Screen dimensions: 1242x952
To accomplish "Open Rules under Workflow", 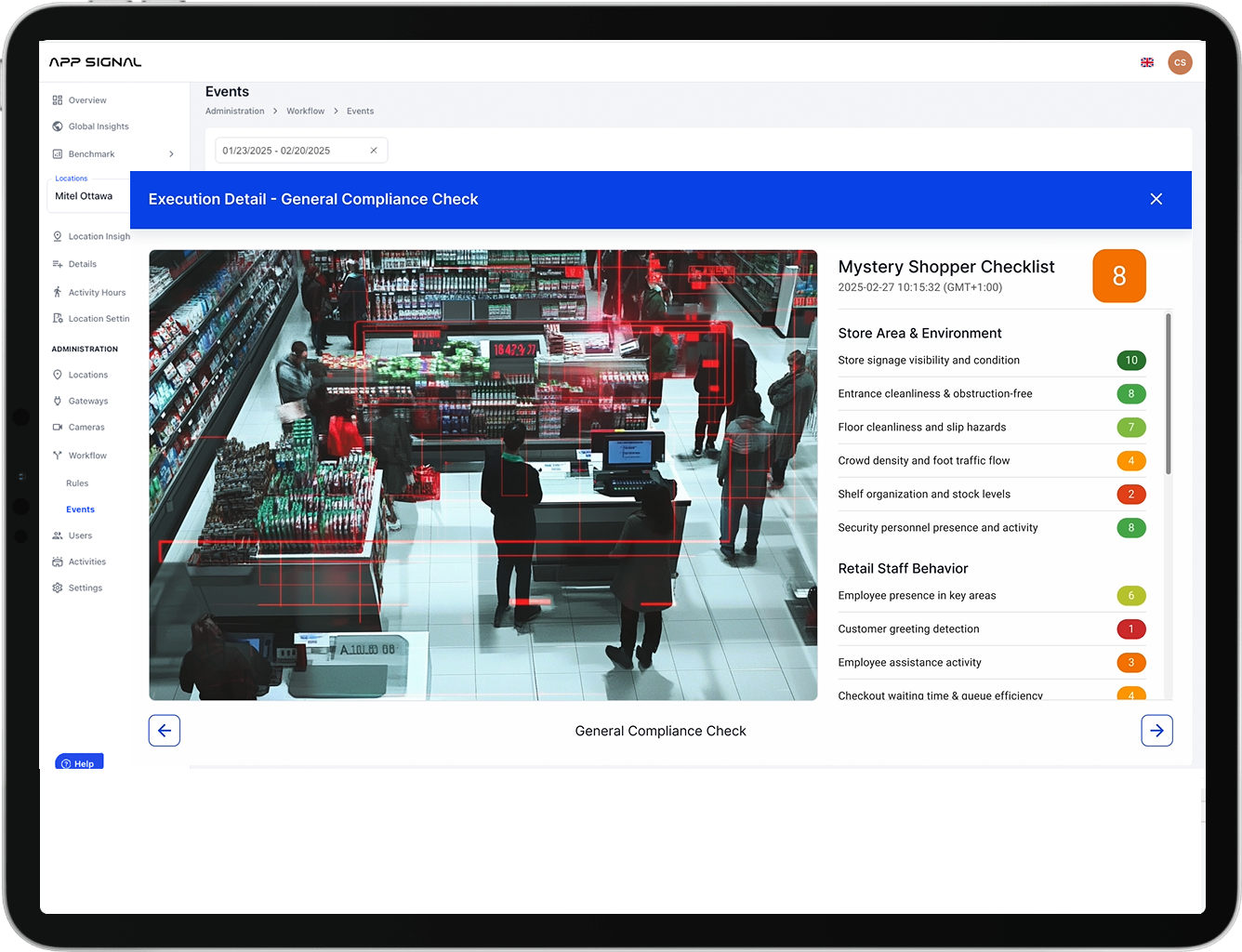I will (77, 483).
